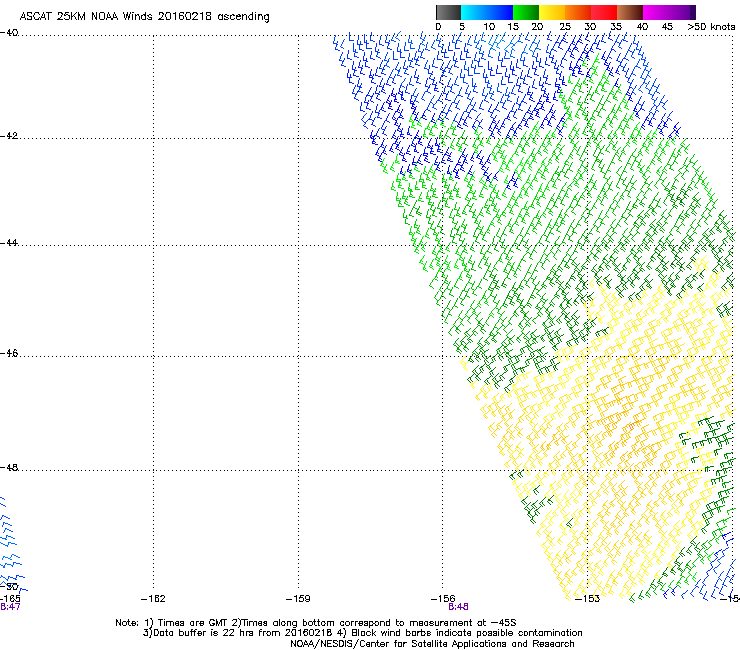Viewport: 740px width, 650px height.
Task: Click the 'NOAA/NESDIS/Center for Satellite Applications' credit
Action: coord(432,644)
